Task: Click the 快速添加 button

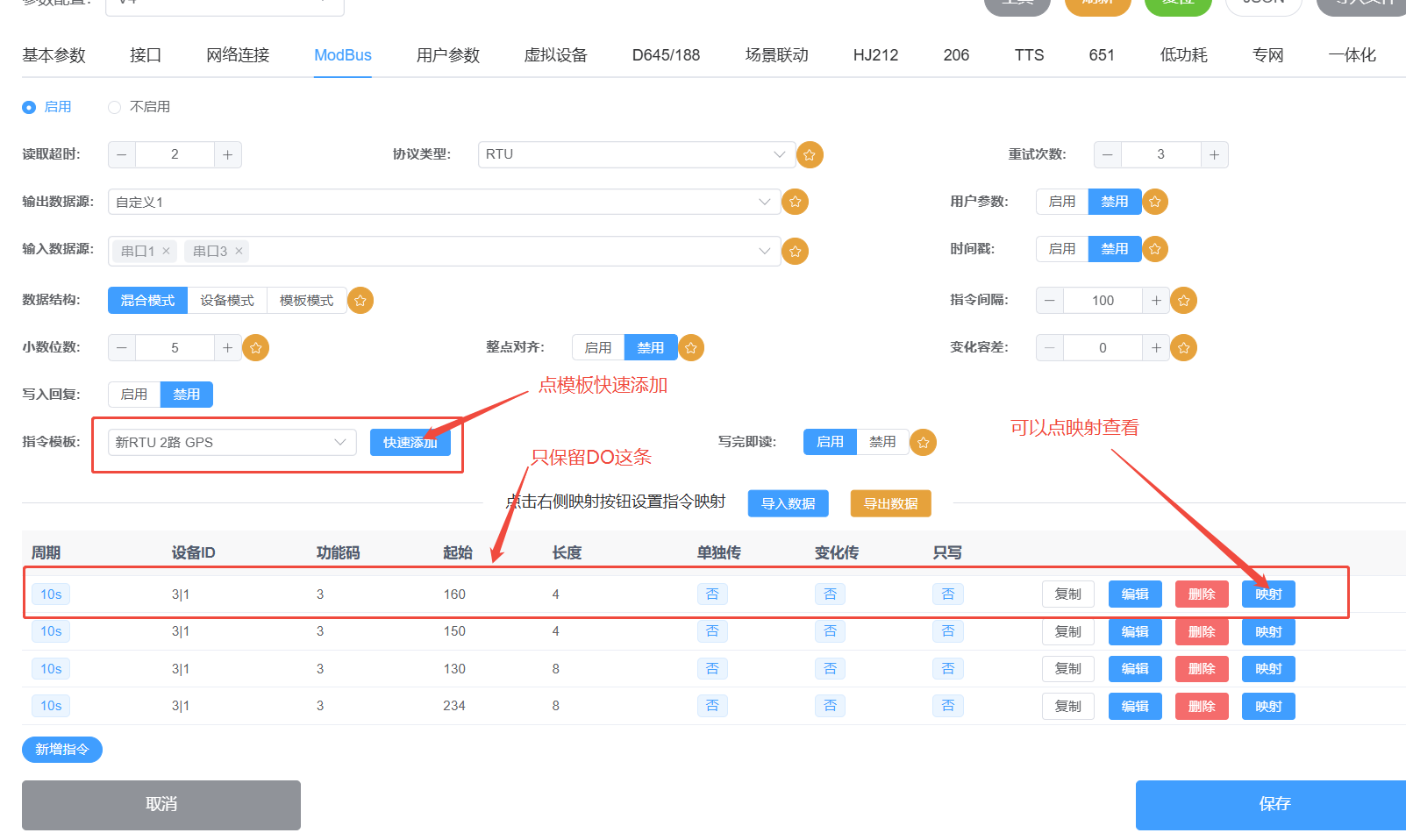Action: (x=410, y=442)
